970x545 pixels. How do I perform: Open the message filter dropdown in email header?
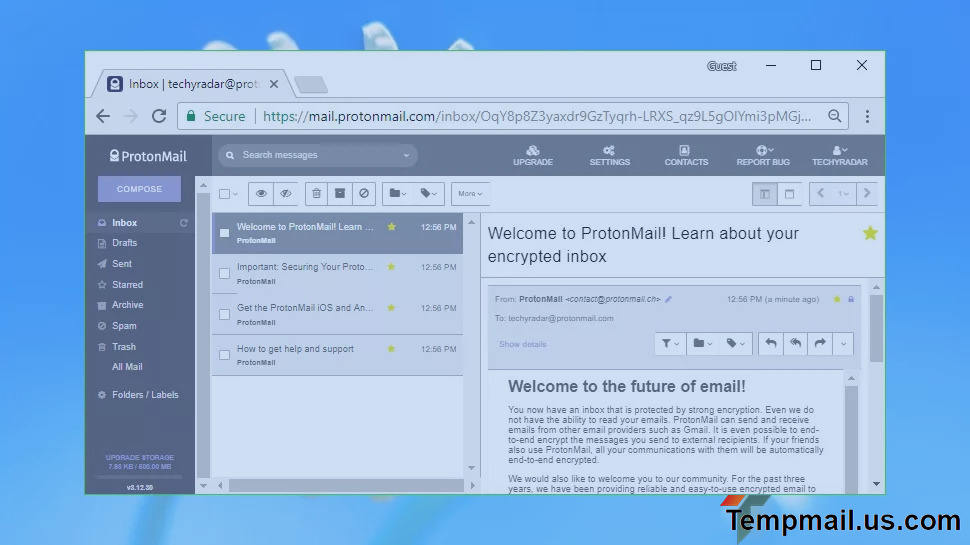pyautogui.click(x=669, y=343)
